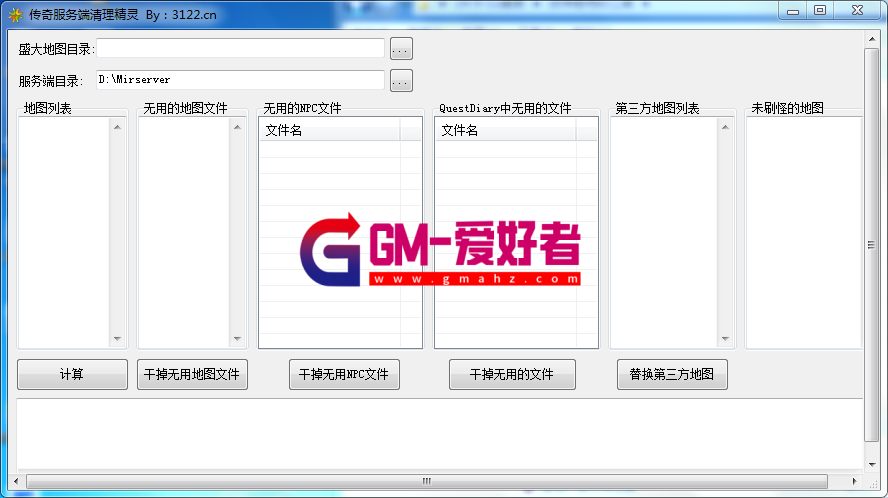Click up arrow of 无用的地图文件 scrollbar
This screenshot has height=498, width=888.
(237, 127)
